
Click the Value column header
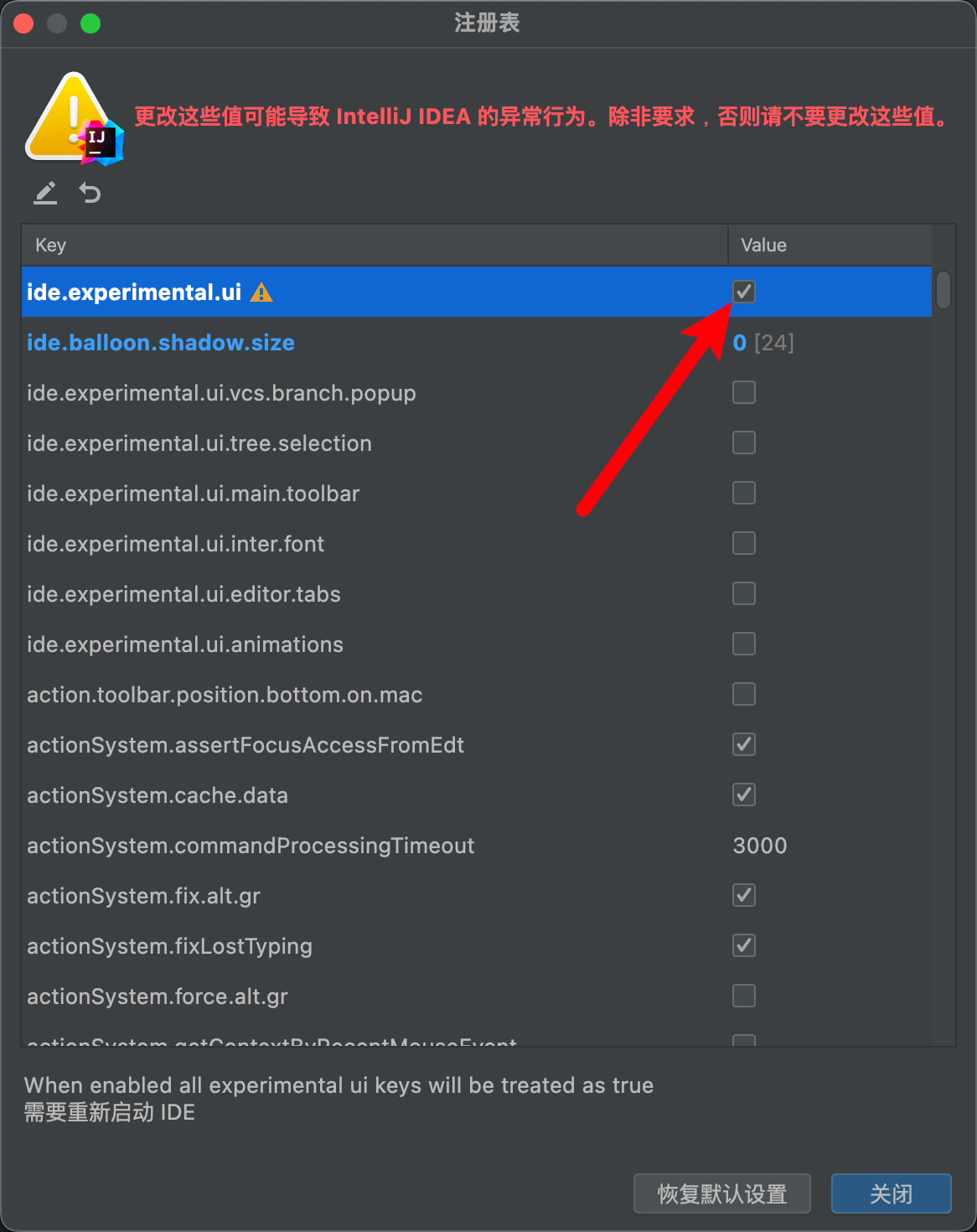[x=830, y=246]
